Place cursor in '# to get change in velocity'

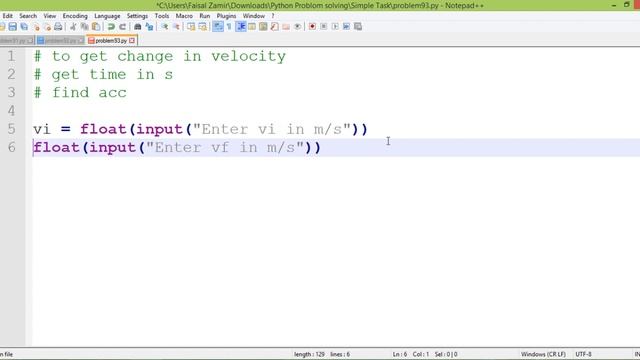[x=160, y=56]
